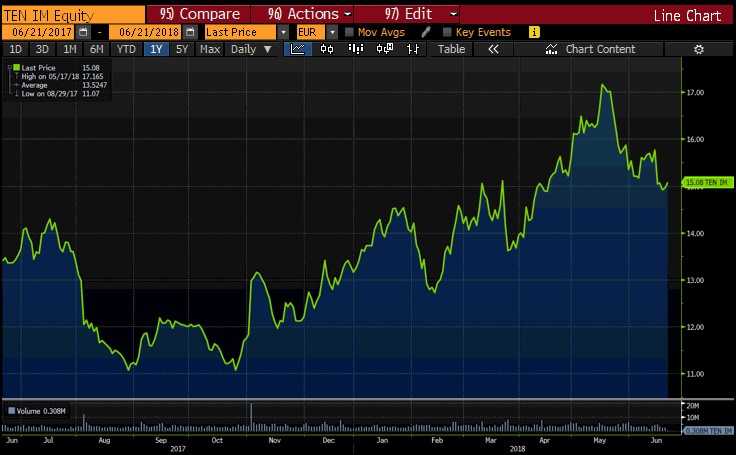This screenshot has width=736, height=455.
Task: Select the line chart type icon
Action: click(298, 49)
